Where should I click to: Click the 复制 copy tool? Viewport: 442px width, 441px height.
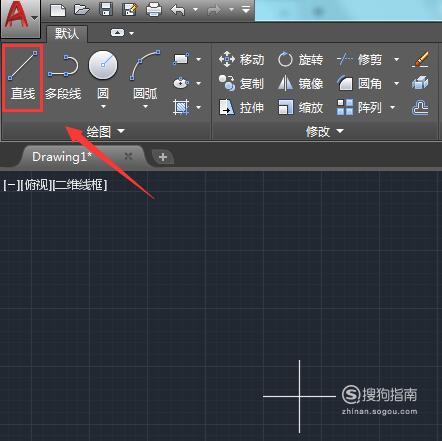click(242, 83)
